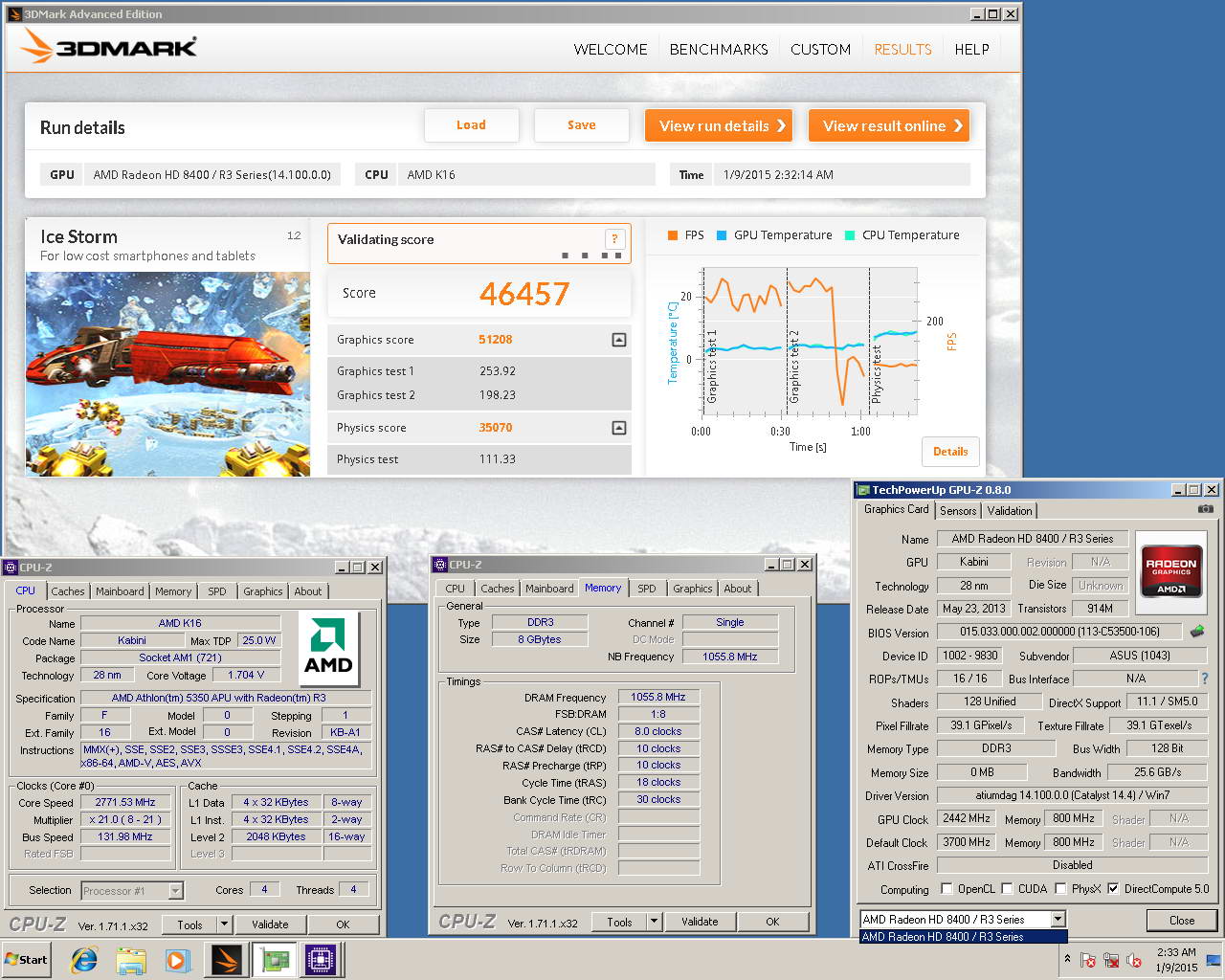
Task: Click the Bus Interface question mark in GPU-Z
Action: pos(1205,679)
